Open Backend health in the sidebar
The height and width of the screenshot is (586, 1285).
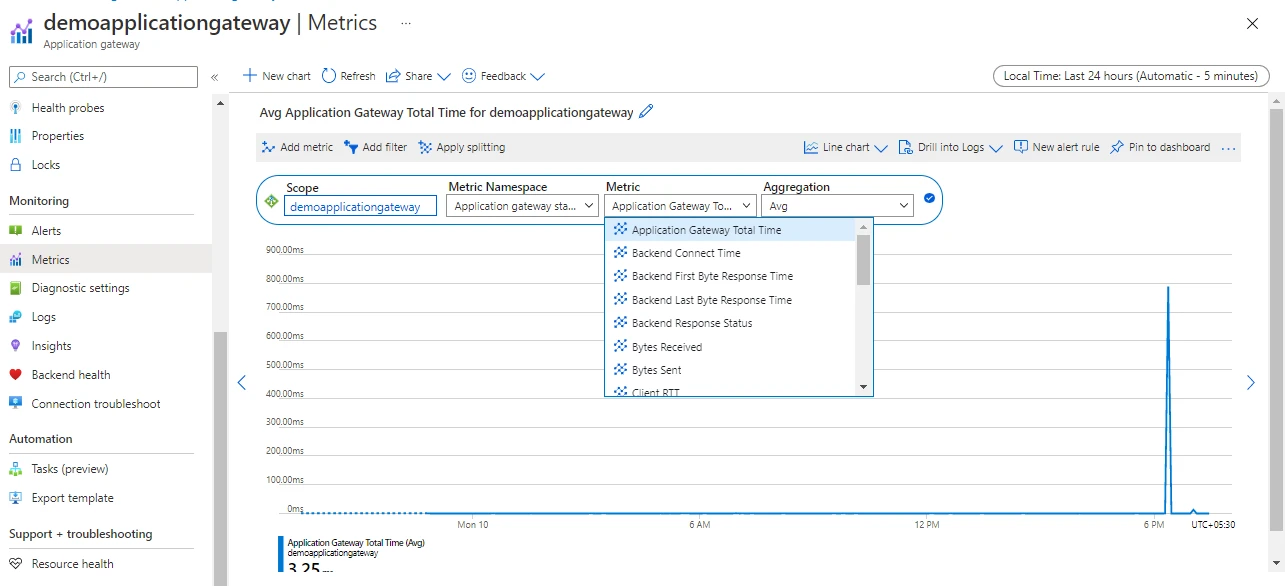[x=70, y=375]
